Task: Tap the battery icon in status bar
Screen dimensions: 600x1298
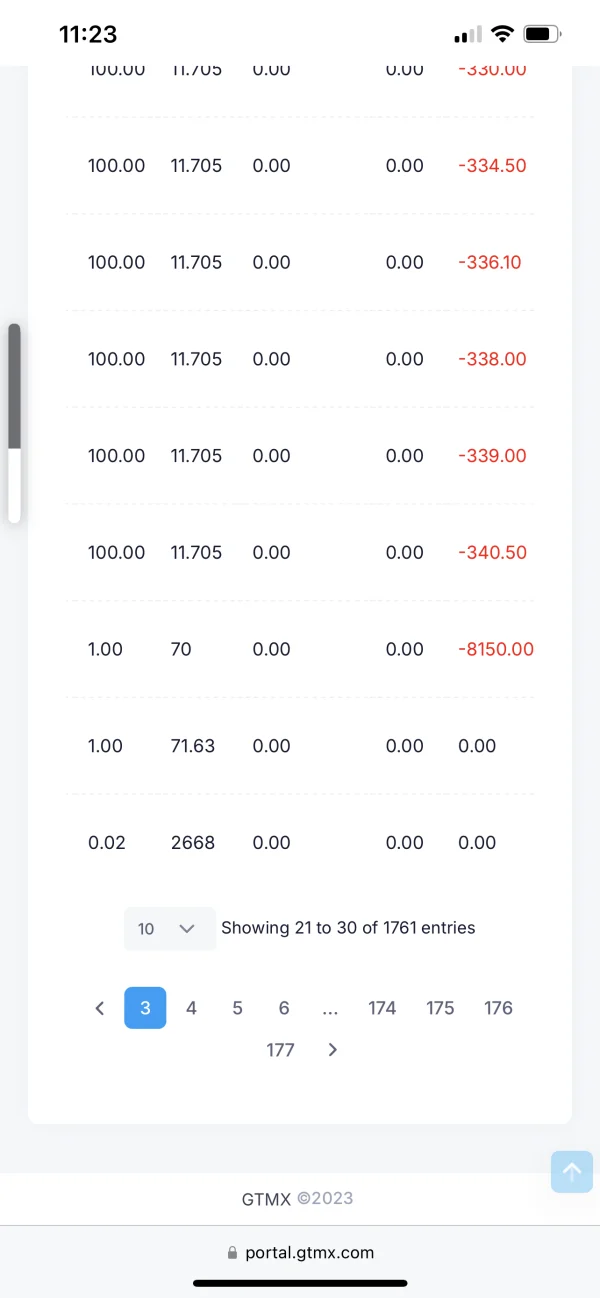Action: [542, 34]
